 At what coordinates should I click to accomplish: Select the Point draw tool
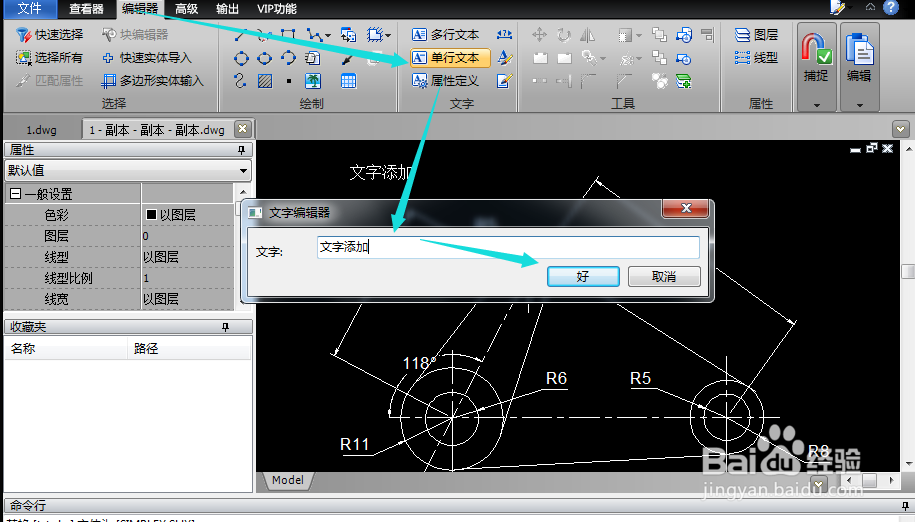point(289,81)
